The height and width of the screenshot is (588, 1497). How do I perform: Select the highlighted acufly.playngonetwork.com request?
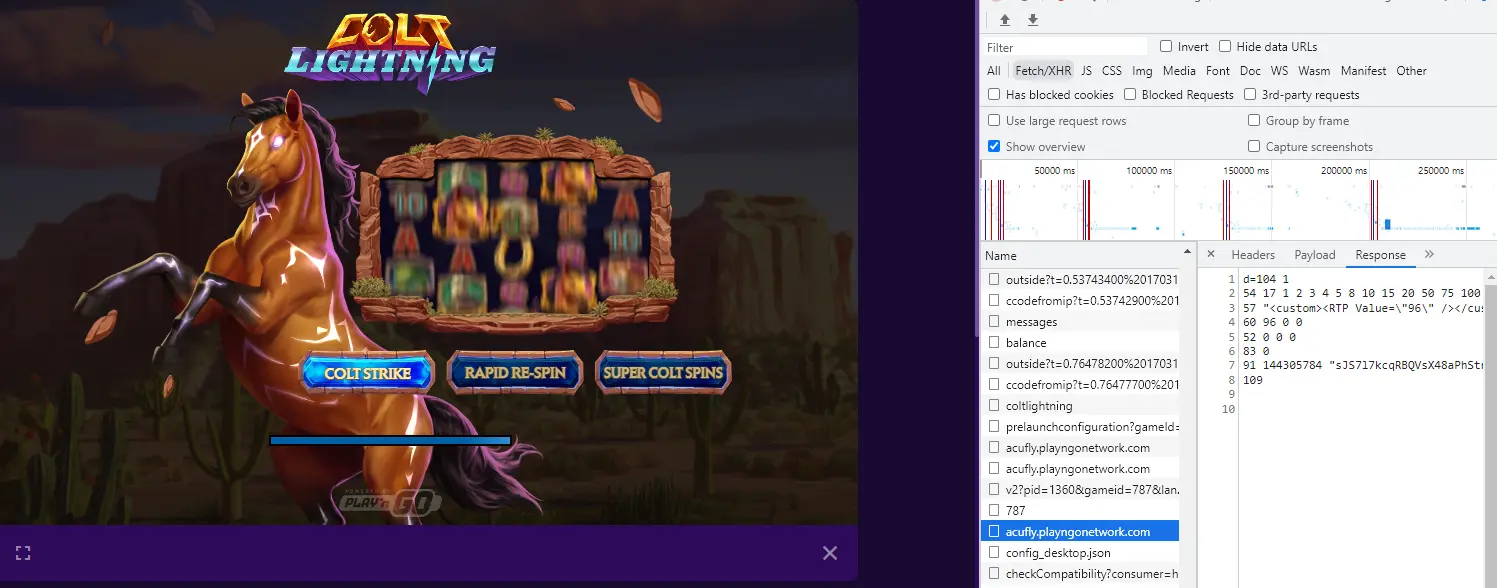(x=1080, y=532)
